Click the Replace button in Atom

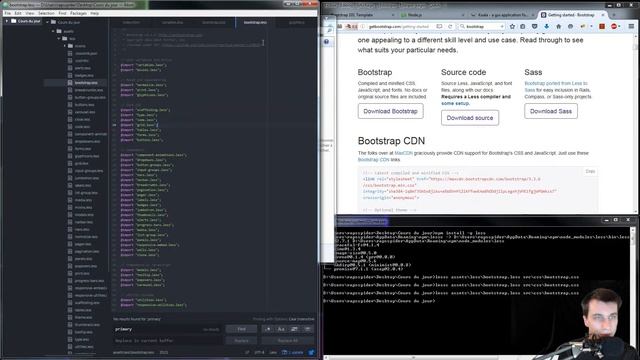click(241, 340)
